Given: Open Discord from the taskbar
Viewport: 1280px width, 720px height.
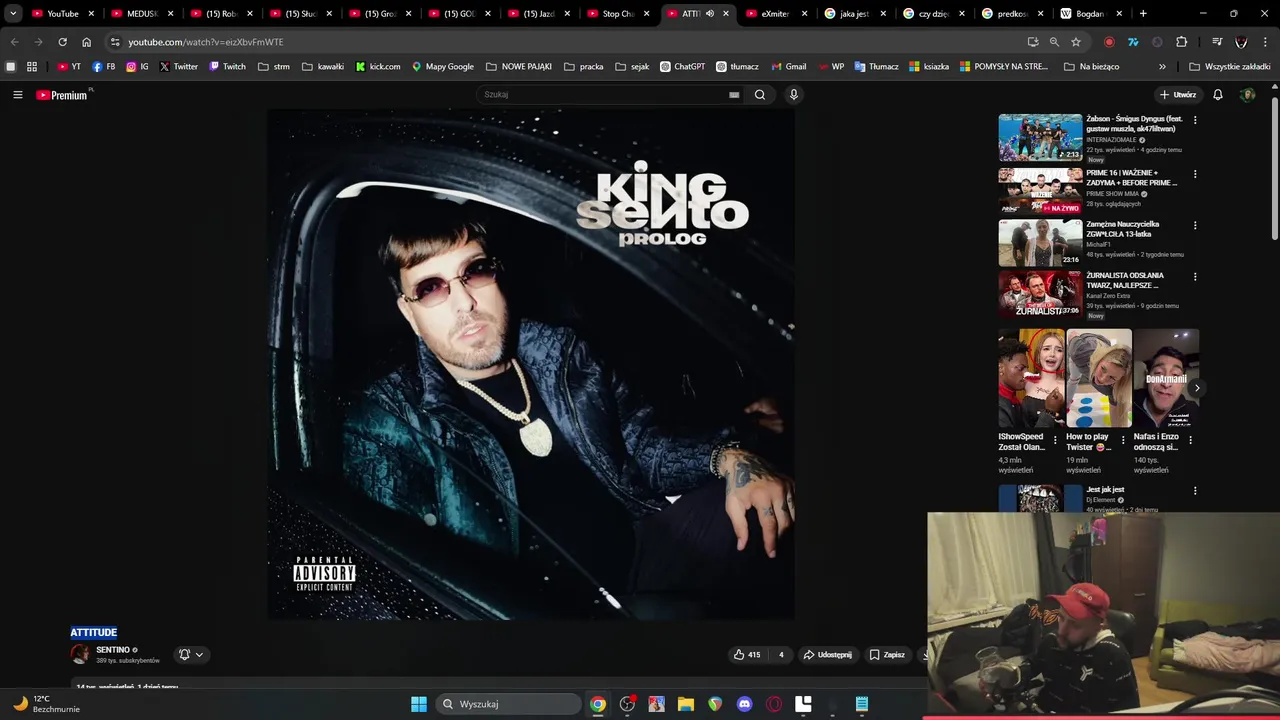Looking at the screenshot, I should 744,704.
